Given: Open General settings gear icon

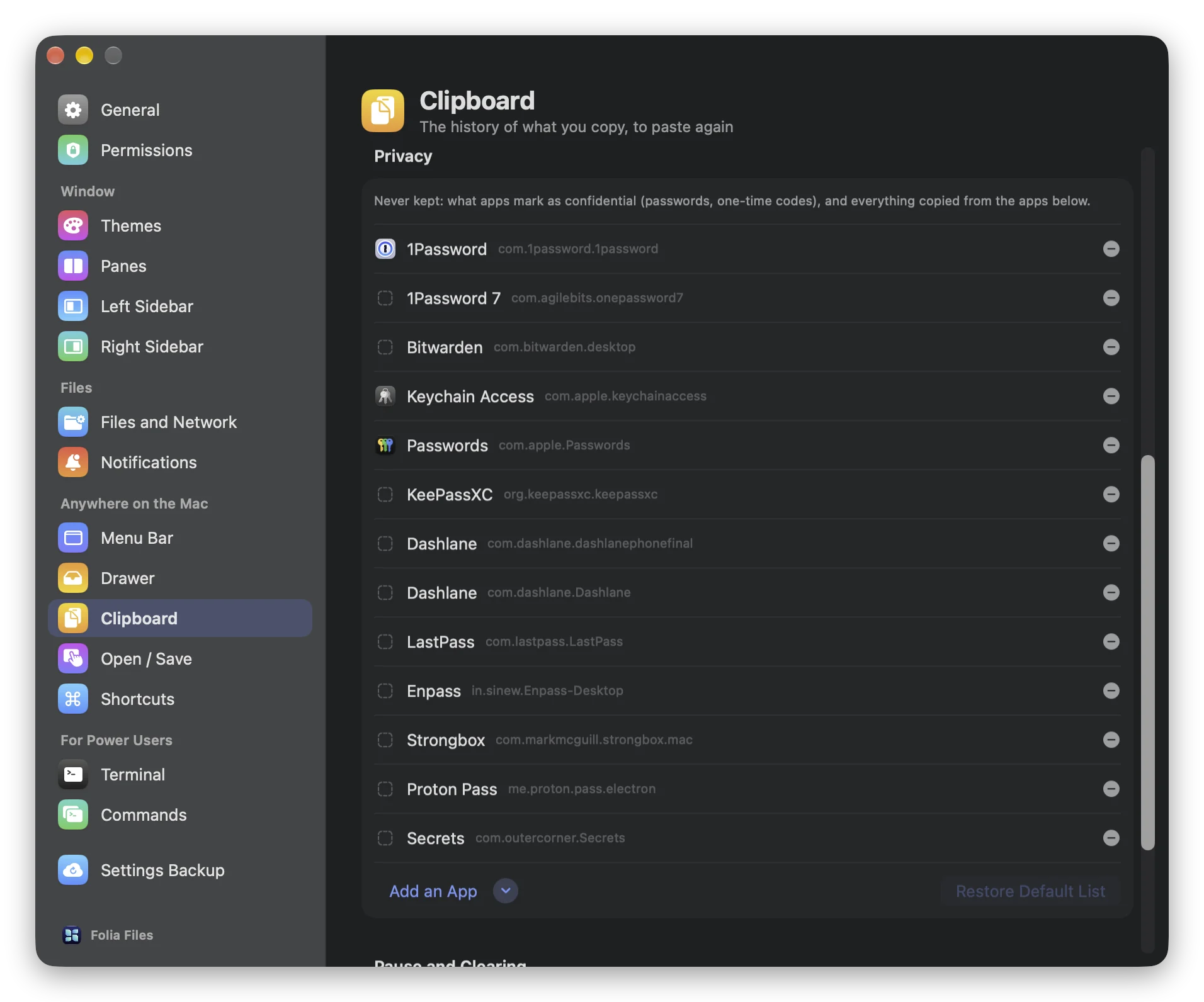Looking at the screenshot, I should (73, 110).
